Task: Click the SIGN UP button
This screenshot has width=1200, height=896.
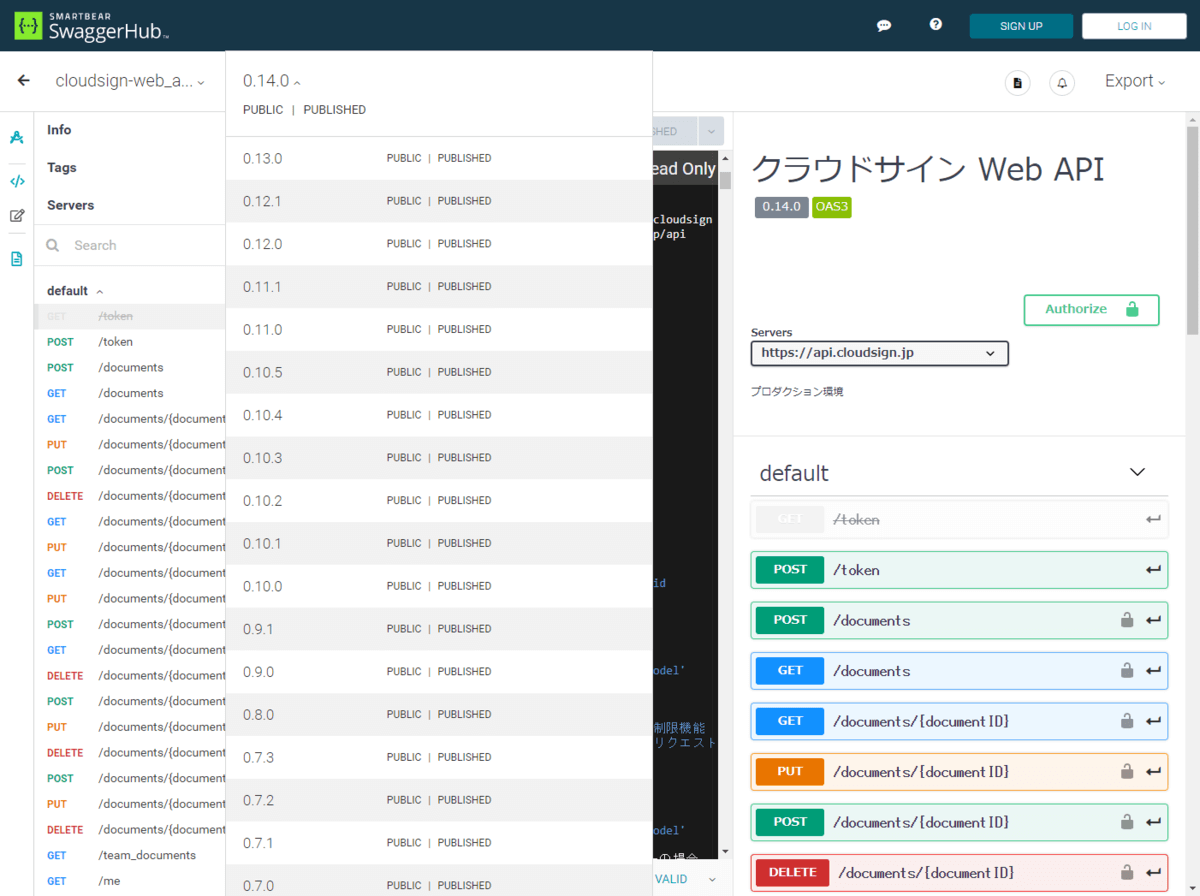Action: pos(1021,26)
